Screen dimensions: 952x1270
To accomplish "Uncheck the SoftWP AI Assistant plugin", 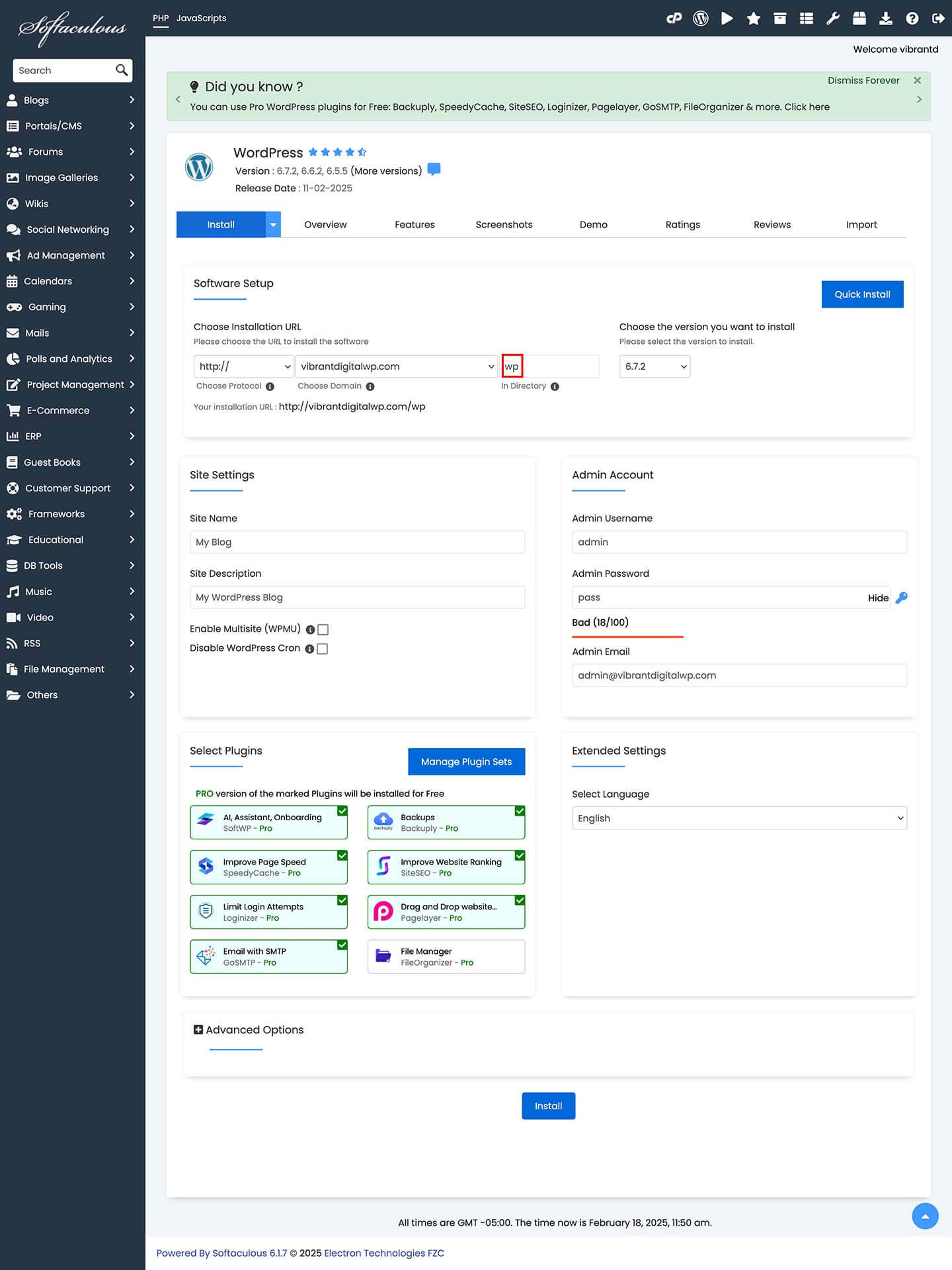I will point(342,811).
